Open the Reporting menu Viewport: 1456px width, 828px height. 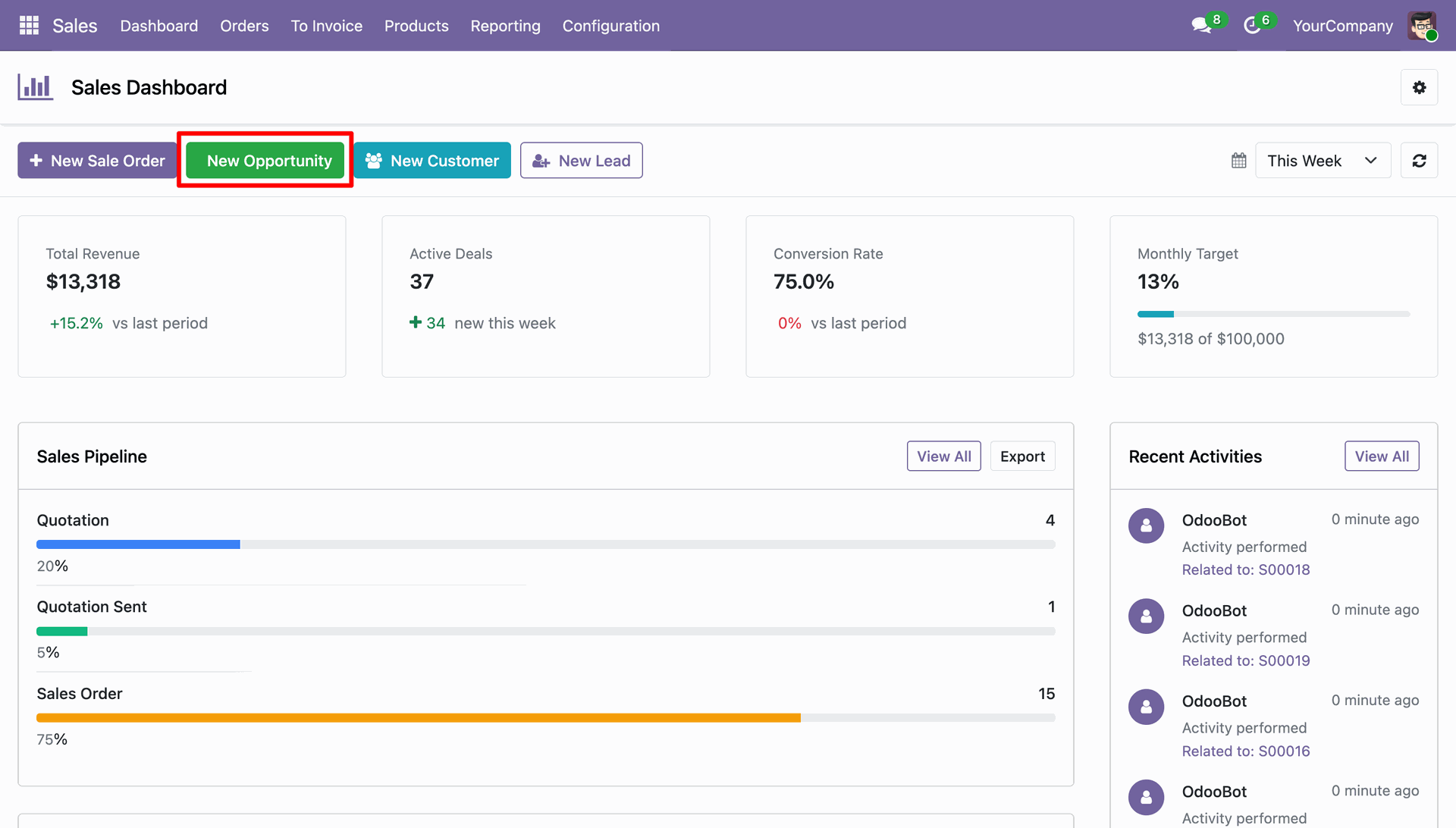tap(505, 26)
